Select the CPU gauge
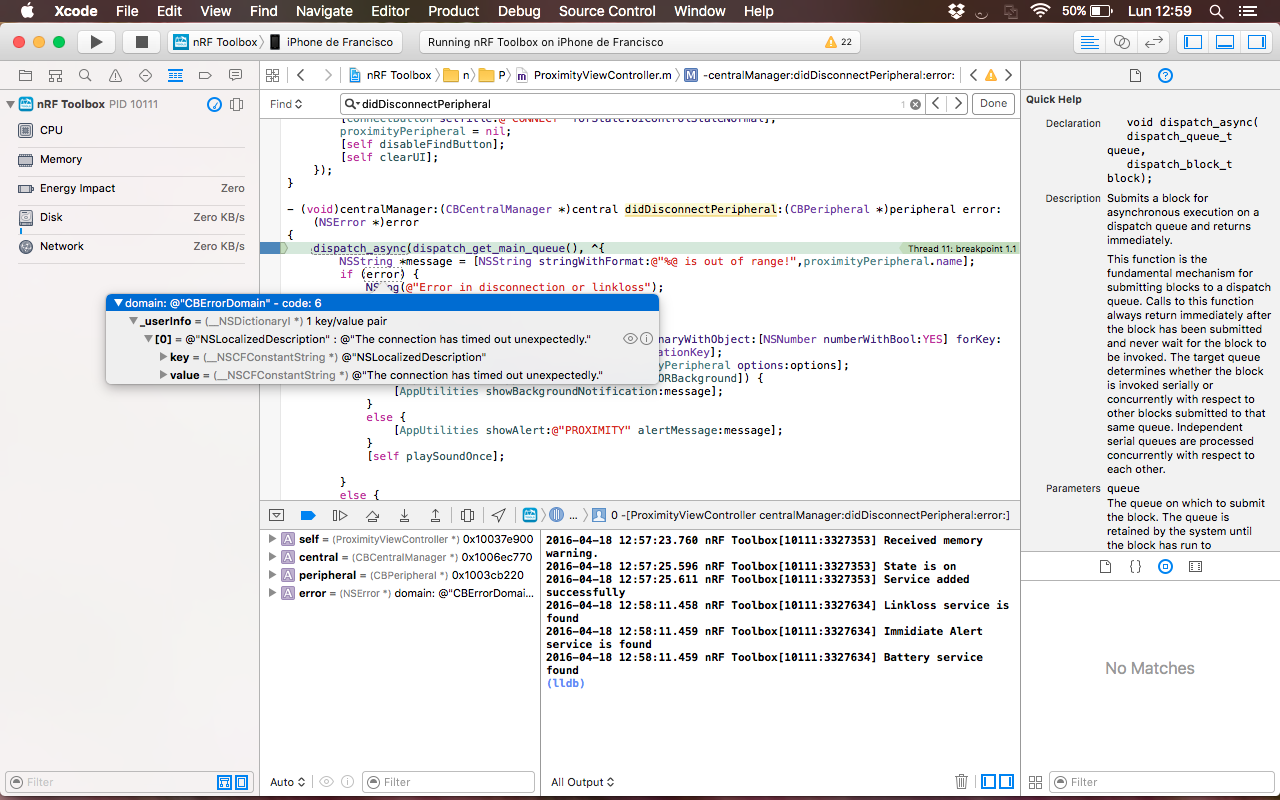This screenshot has height=800, width=1280. pos(130,130)
